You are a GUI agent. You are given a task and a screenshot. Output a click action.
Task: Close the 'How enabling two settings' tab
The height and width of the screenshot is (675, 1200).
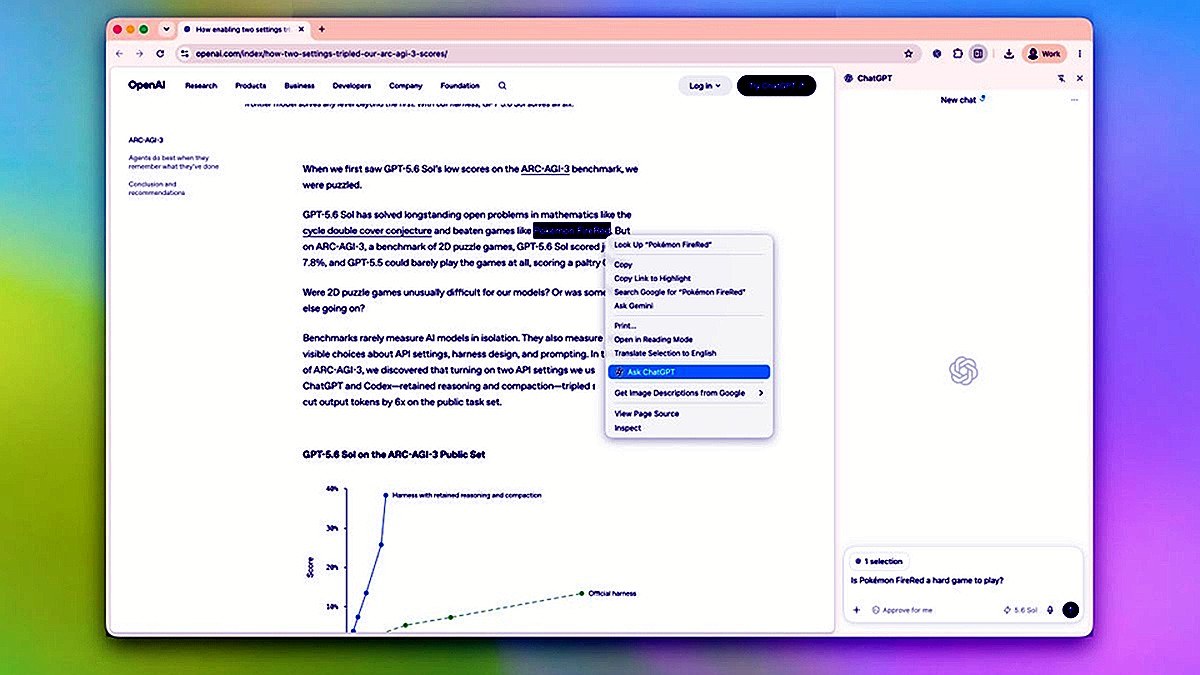[303, 29]
